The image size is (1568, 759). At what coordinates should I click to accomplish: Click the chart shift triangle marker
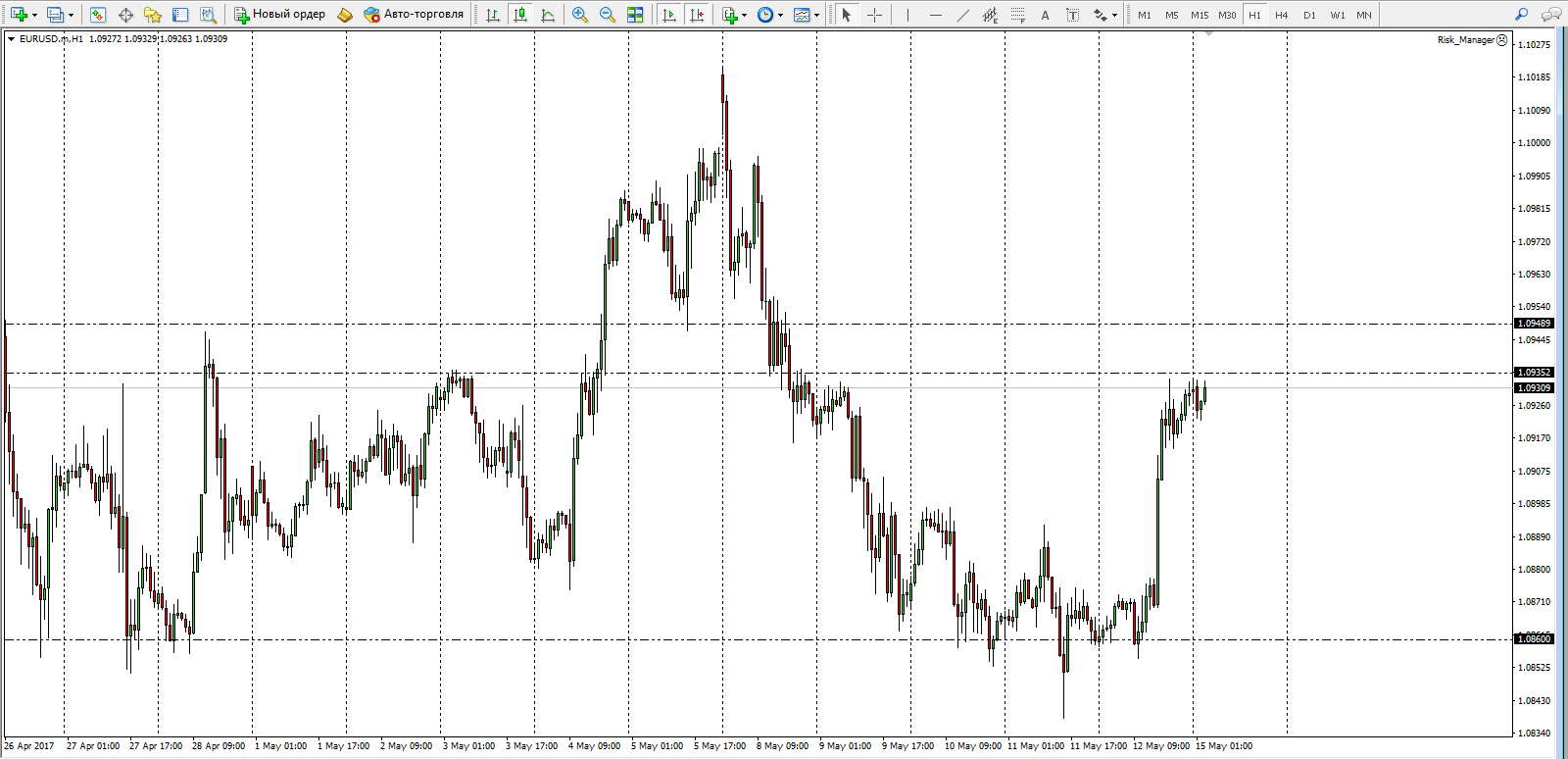click(1208, 34)
